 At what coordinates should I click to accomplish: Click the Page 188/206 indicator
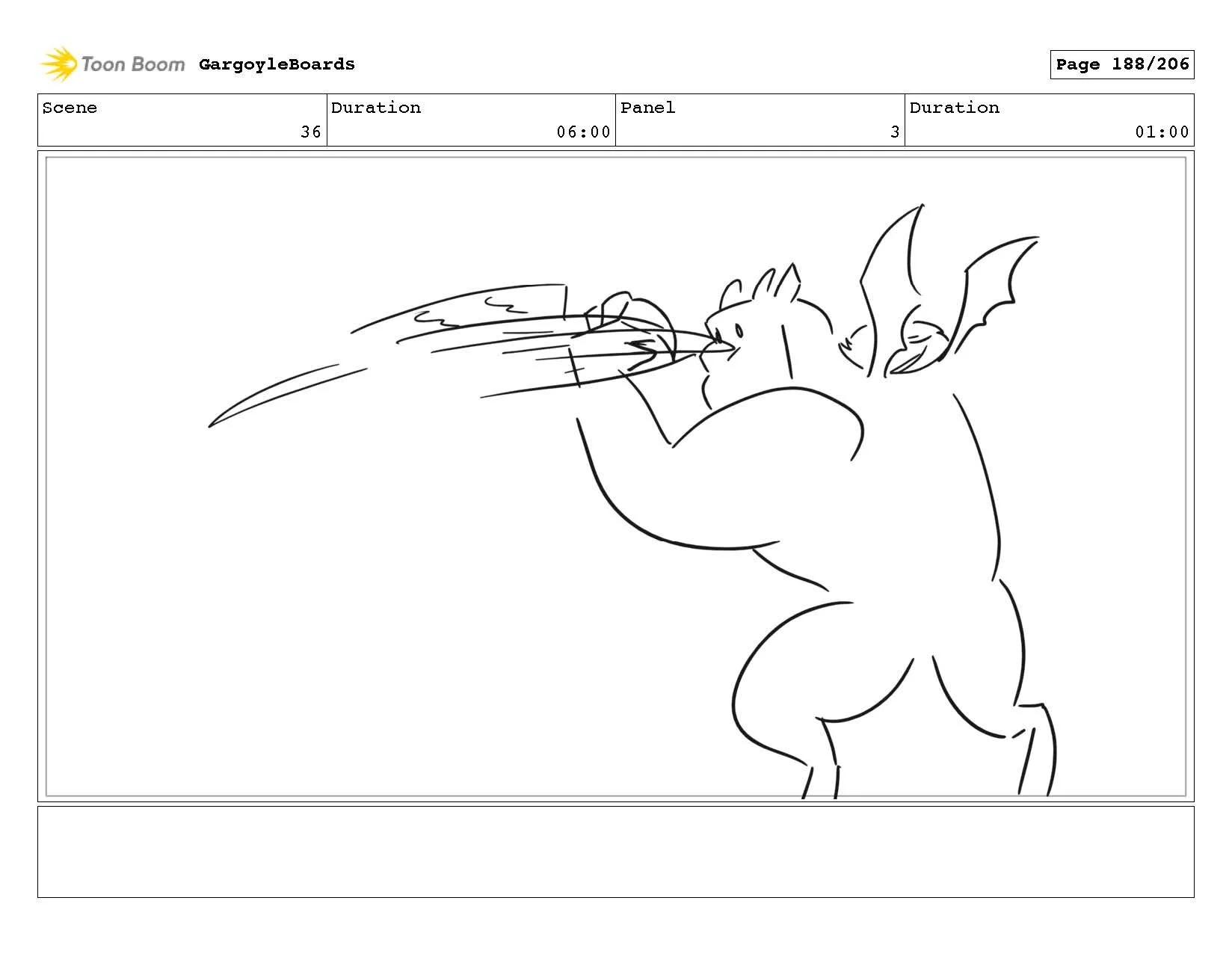point(1122,64)
